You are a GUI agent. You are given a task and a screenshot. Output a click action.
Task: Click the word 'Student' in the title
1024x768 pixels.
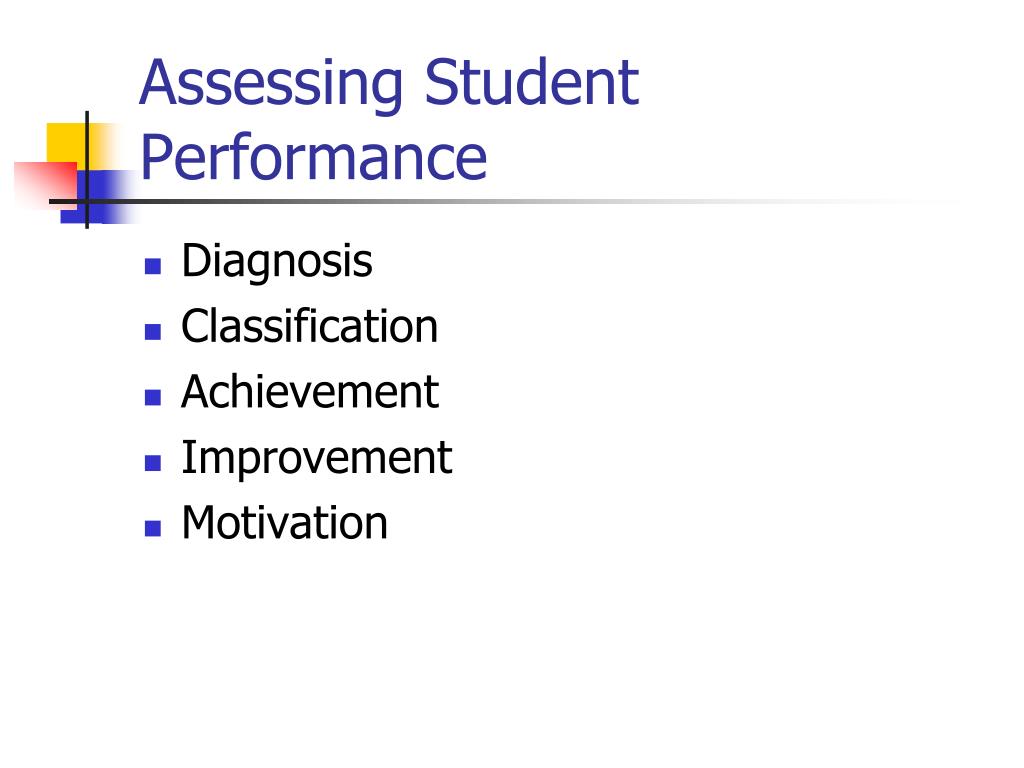coord(532,82)
